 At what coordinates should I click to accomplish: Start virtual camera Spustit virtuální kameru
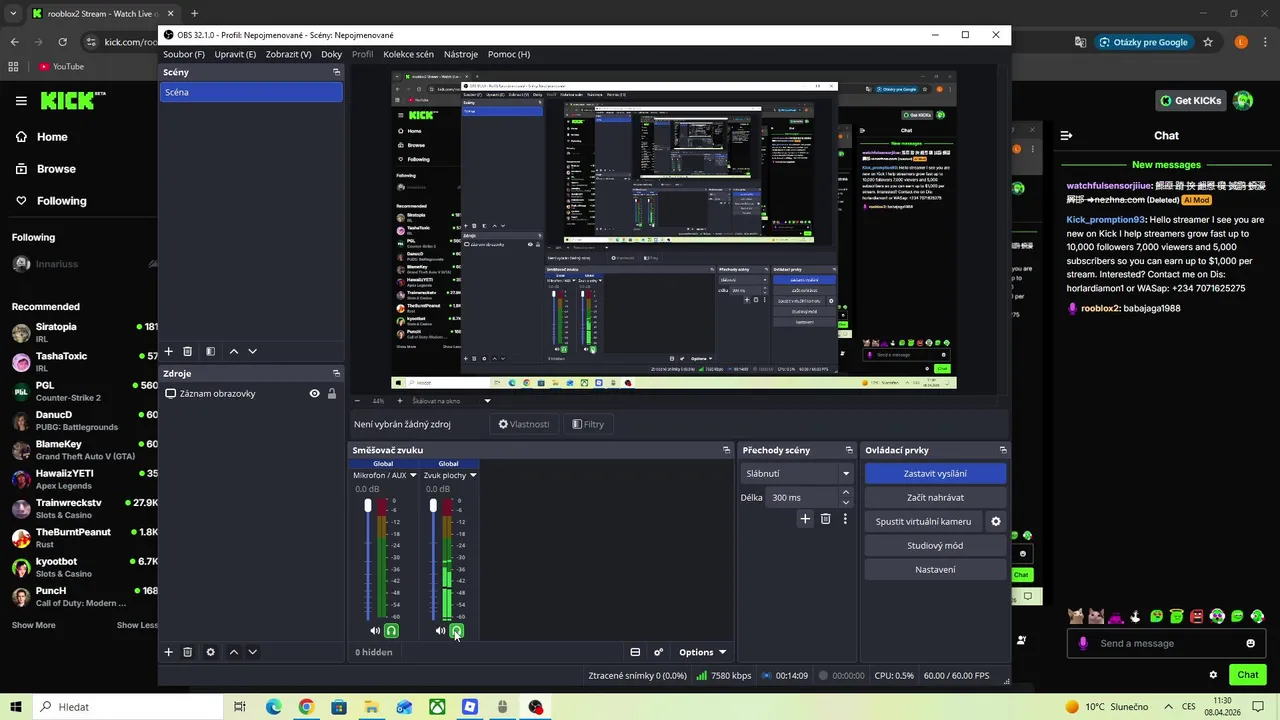[x=923, y=521]
